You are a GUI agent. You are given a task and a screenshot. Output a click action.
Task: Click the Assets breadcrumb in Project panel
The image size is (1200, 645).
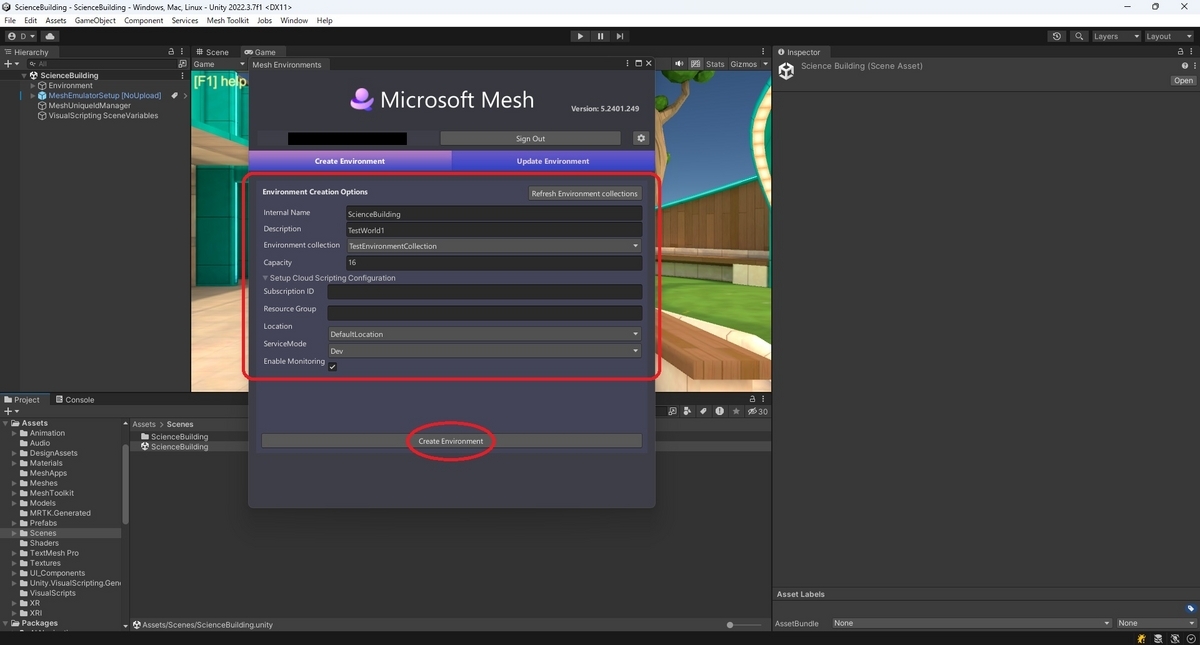click(x=144, y=424)
